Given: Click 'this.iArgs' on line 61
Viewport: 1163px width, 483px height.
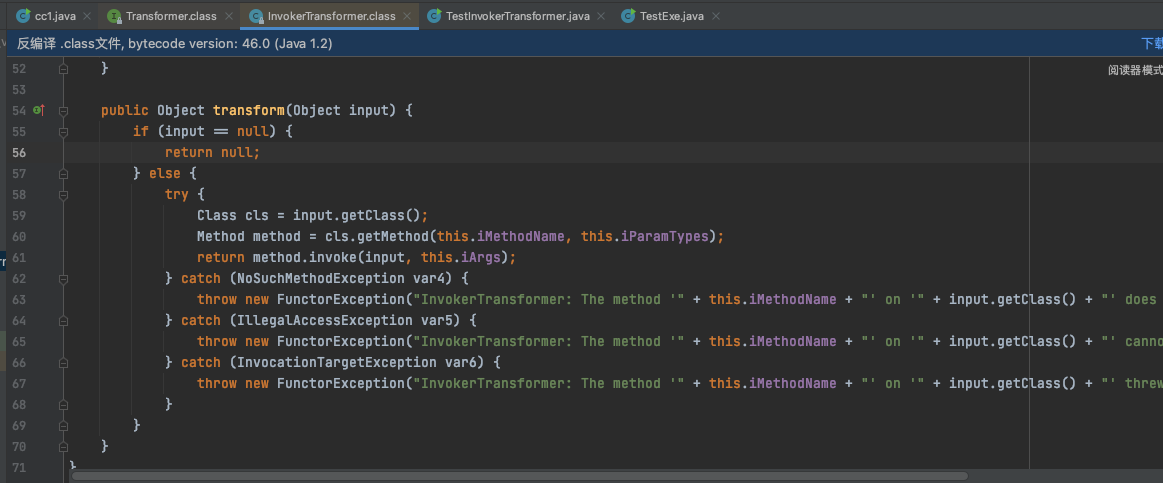Looking at the screenshot, I should (461, 257).
